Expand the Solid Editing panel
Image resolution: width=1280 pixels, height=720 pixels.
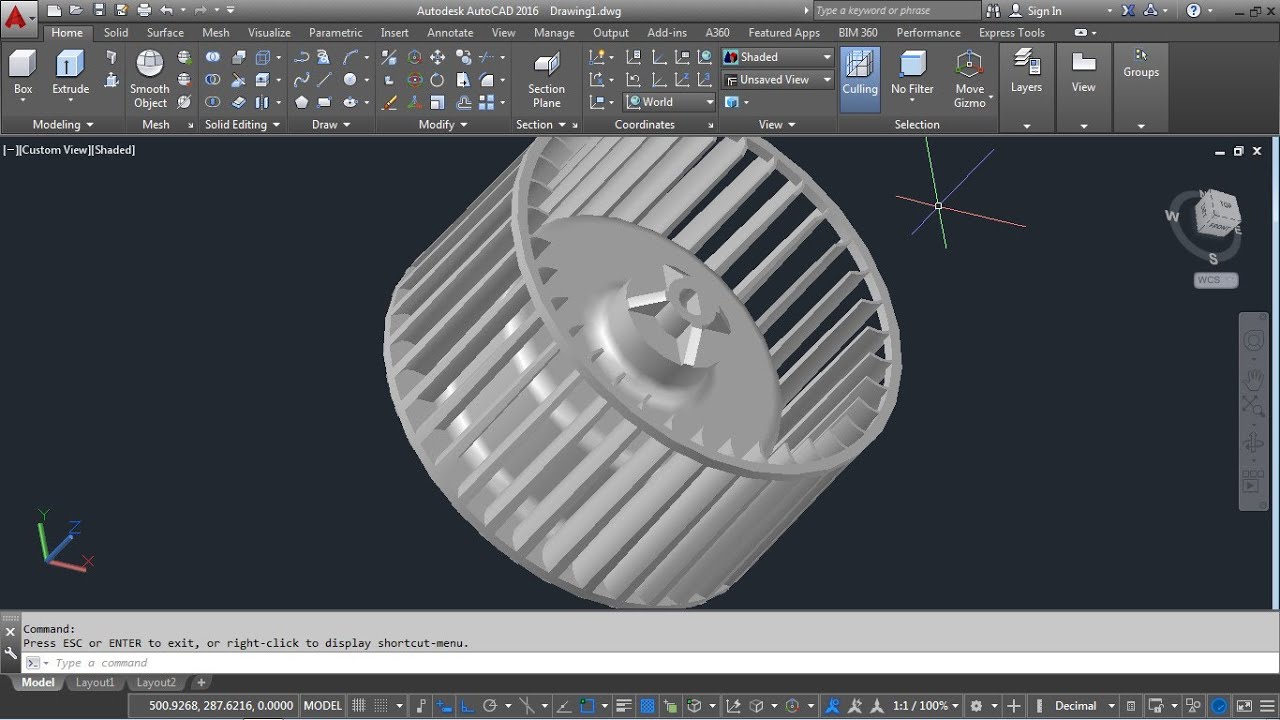pyautogui.click(x=243, y=125)
